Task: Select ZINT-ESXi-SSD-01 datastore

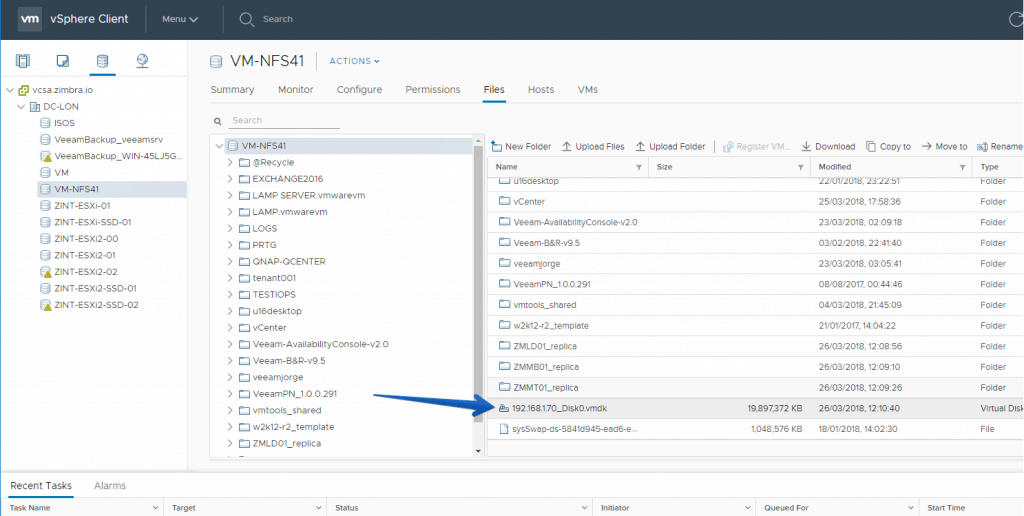Action: (x=93, y=222)
